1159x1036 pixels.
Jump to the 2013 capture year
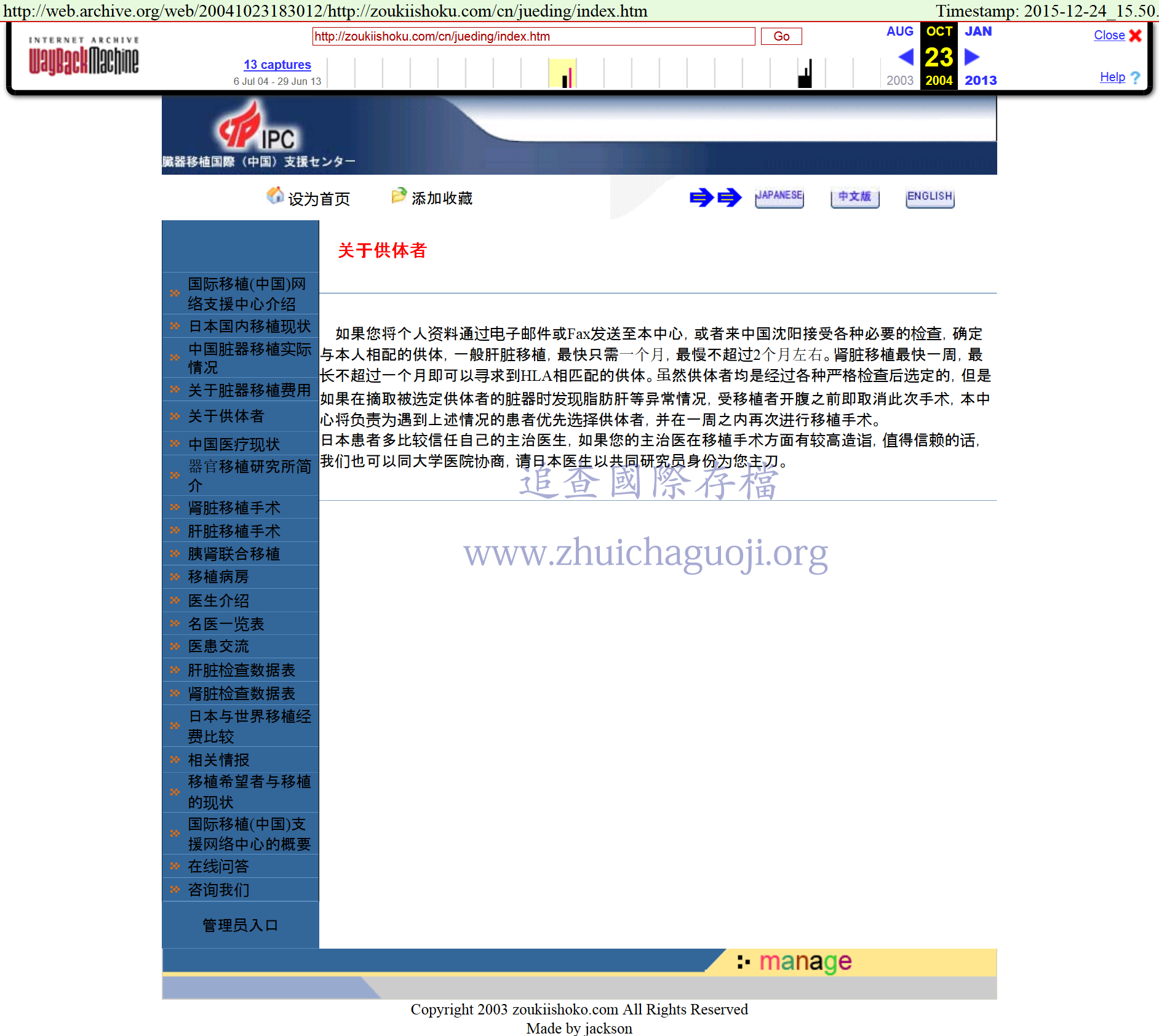point(980,81)
